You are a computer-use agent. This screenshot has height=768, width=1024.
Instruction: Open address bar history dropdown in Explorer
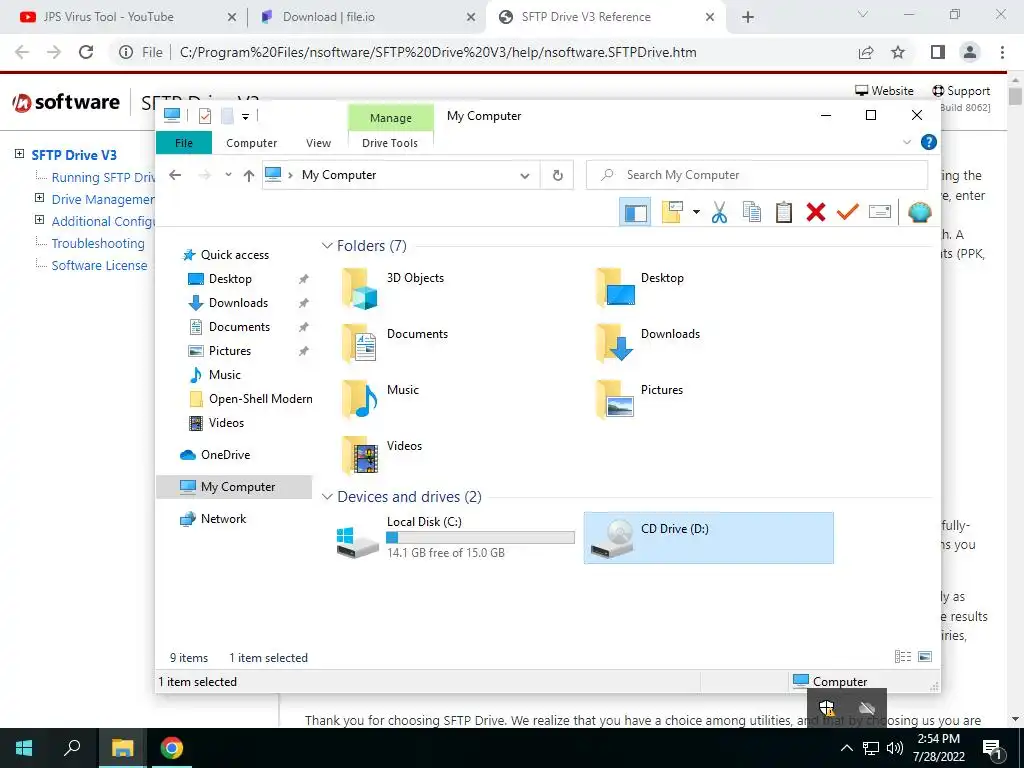tap(524, 175)
